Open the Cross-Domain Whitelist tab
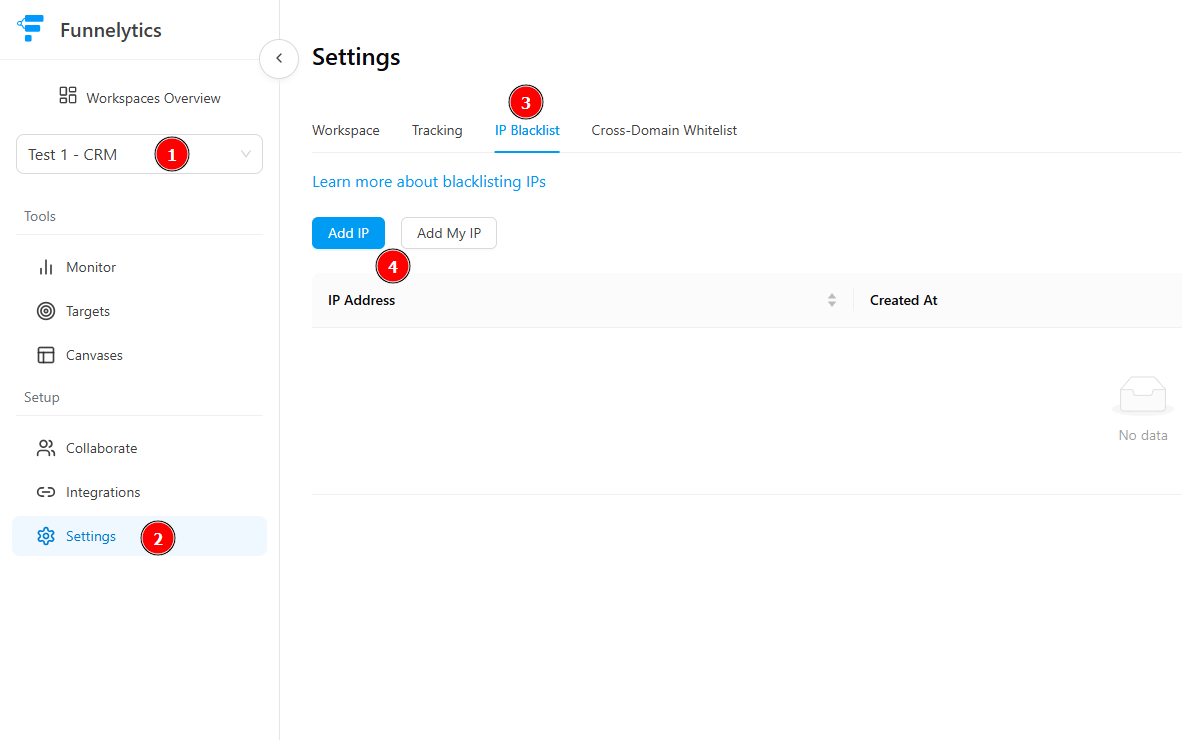The width and height of the screenshot is (1182, 740). click(x=664, y=130)
